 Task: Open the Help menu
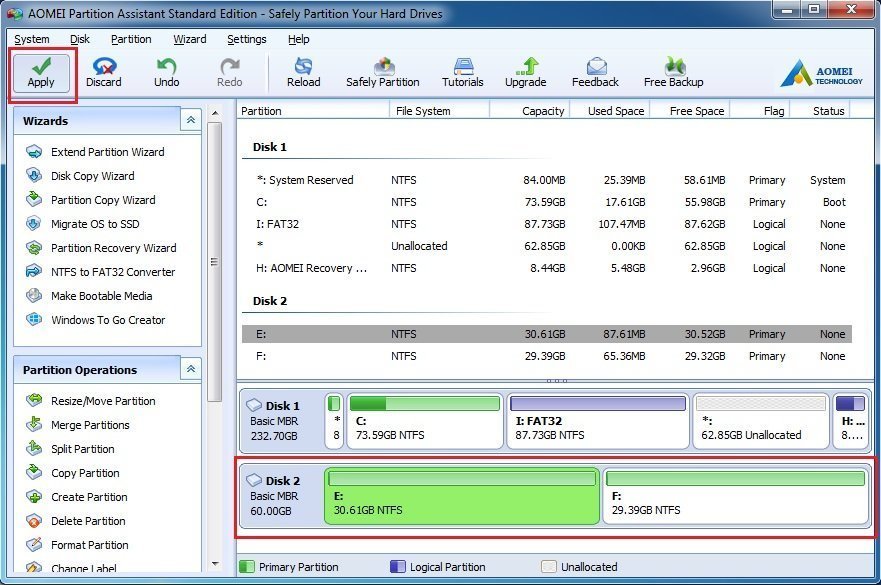(x=298, y=39)
